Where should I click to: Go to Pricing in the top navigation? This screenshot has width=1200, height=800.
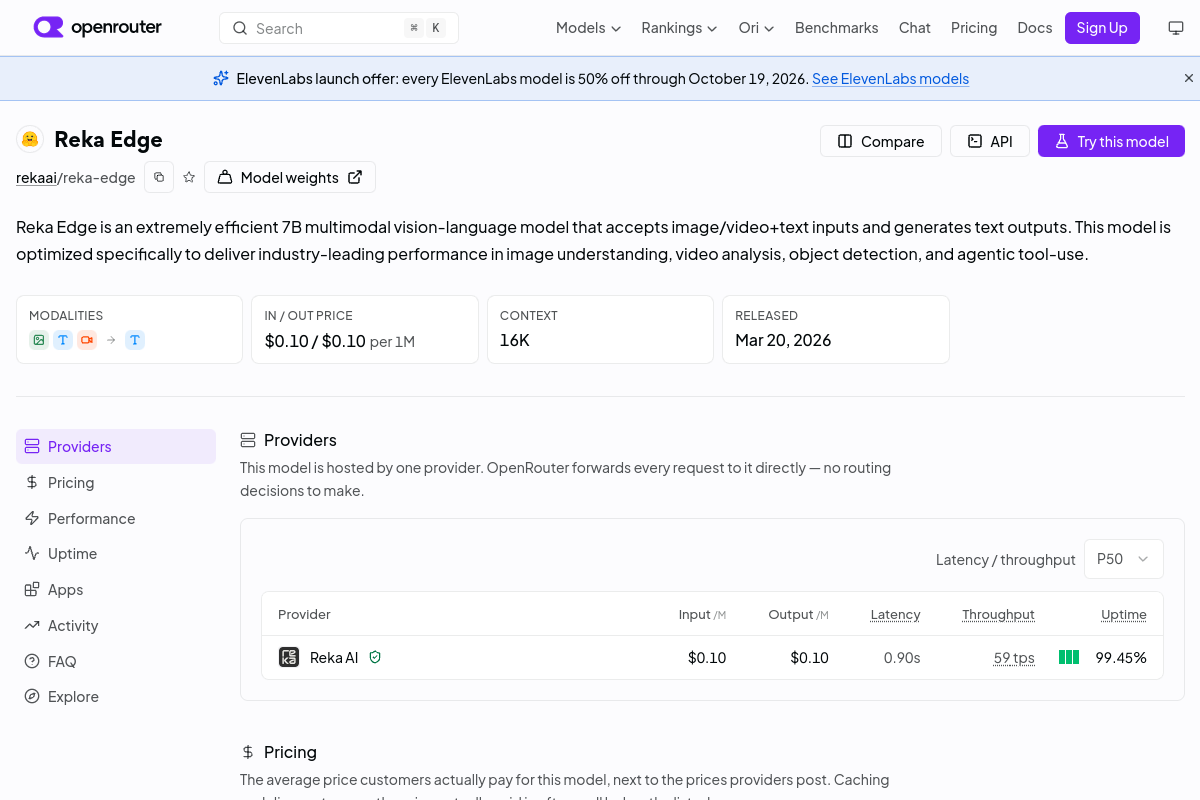[974, 28]
